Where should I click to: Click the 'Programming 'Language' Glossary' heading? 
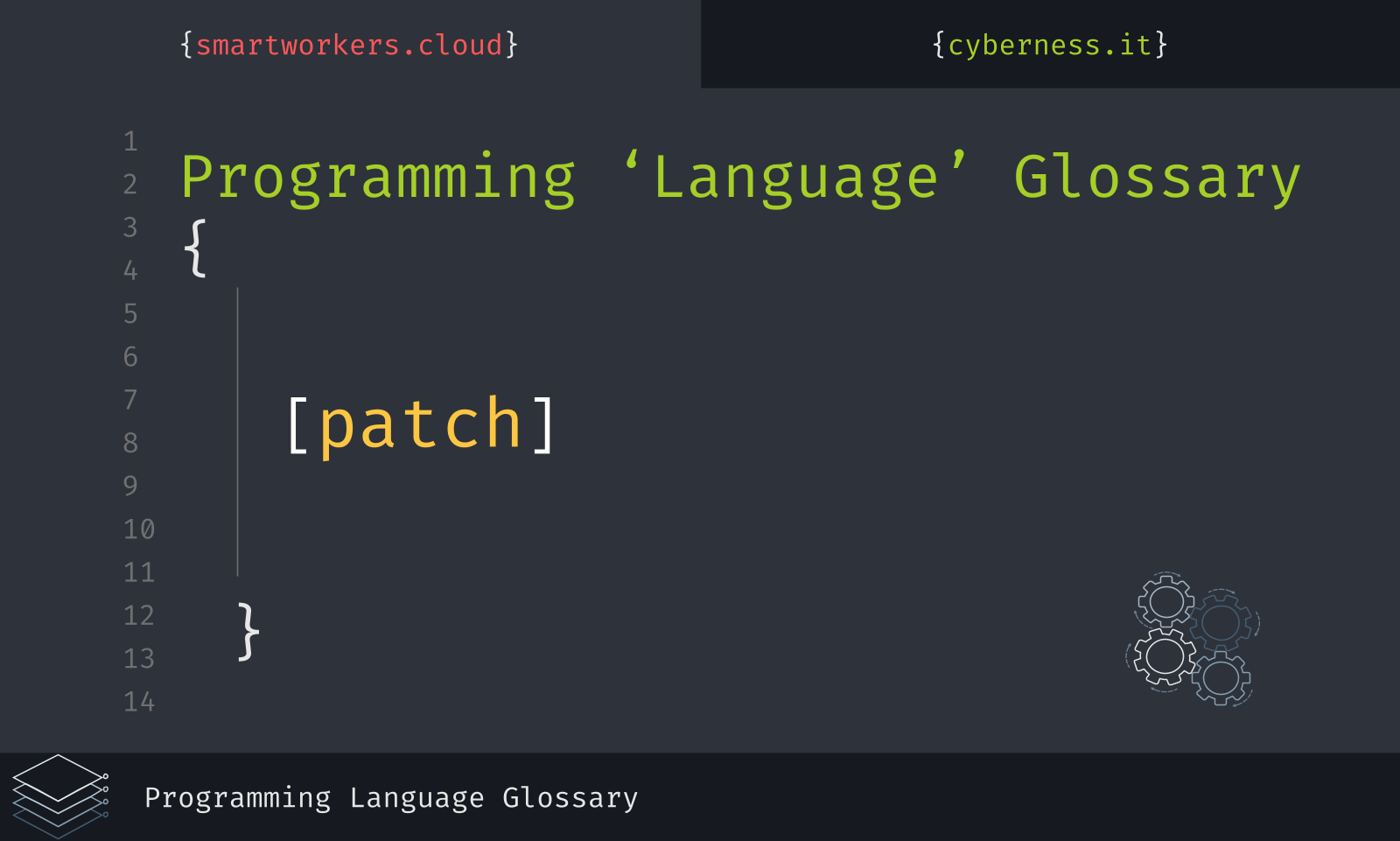coord(740,179)
